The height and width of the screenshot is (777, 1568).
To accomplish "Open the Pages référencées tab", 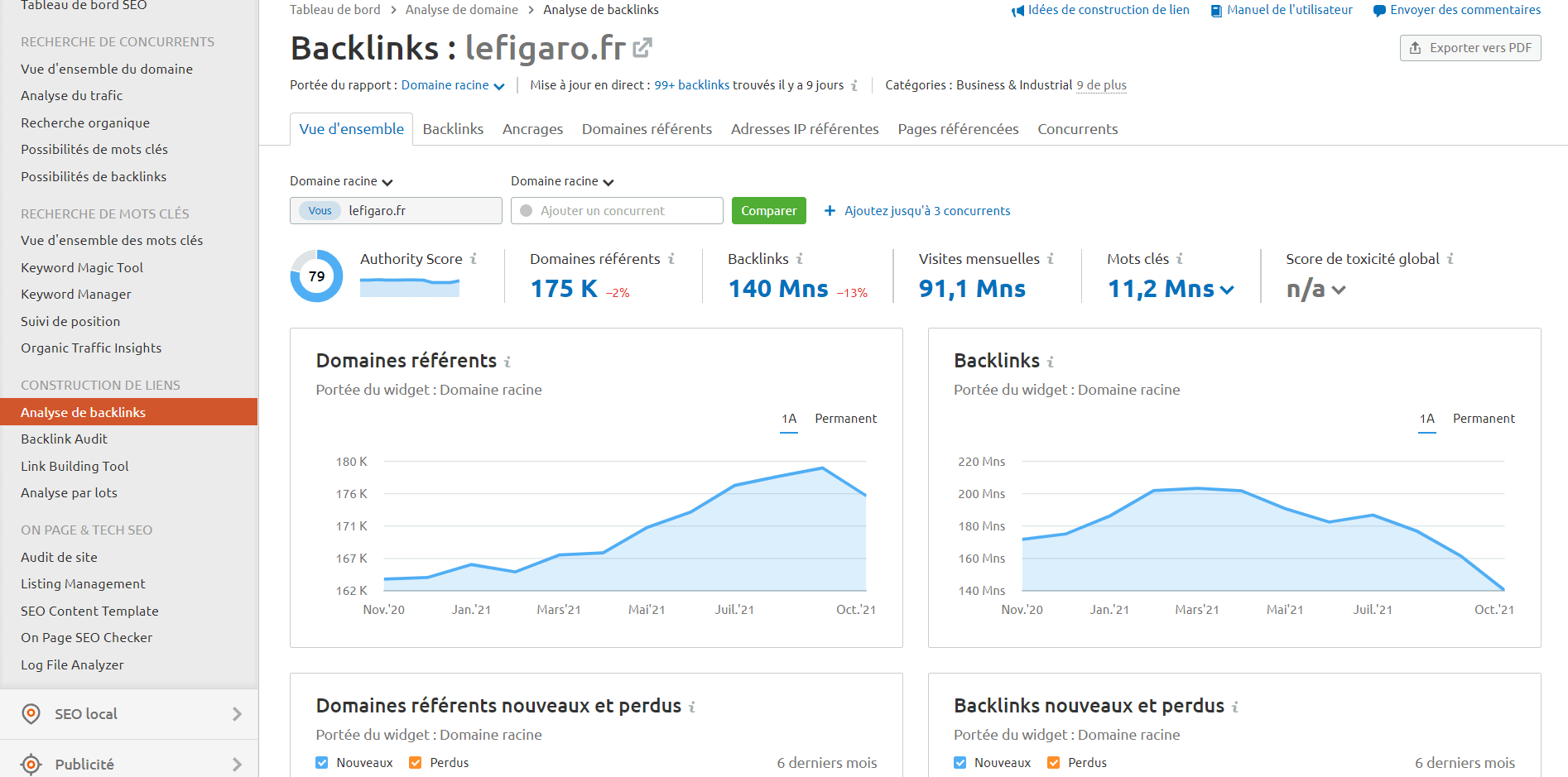I will point(958,129).
